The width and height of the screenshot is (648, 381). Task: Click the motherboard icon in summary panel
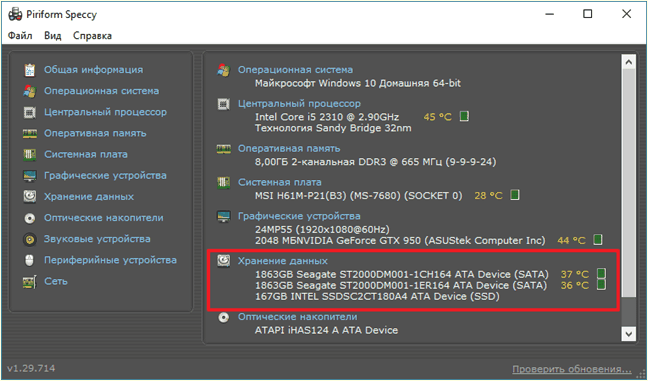click(224, 183)
